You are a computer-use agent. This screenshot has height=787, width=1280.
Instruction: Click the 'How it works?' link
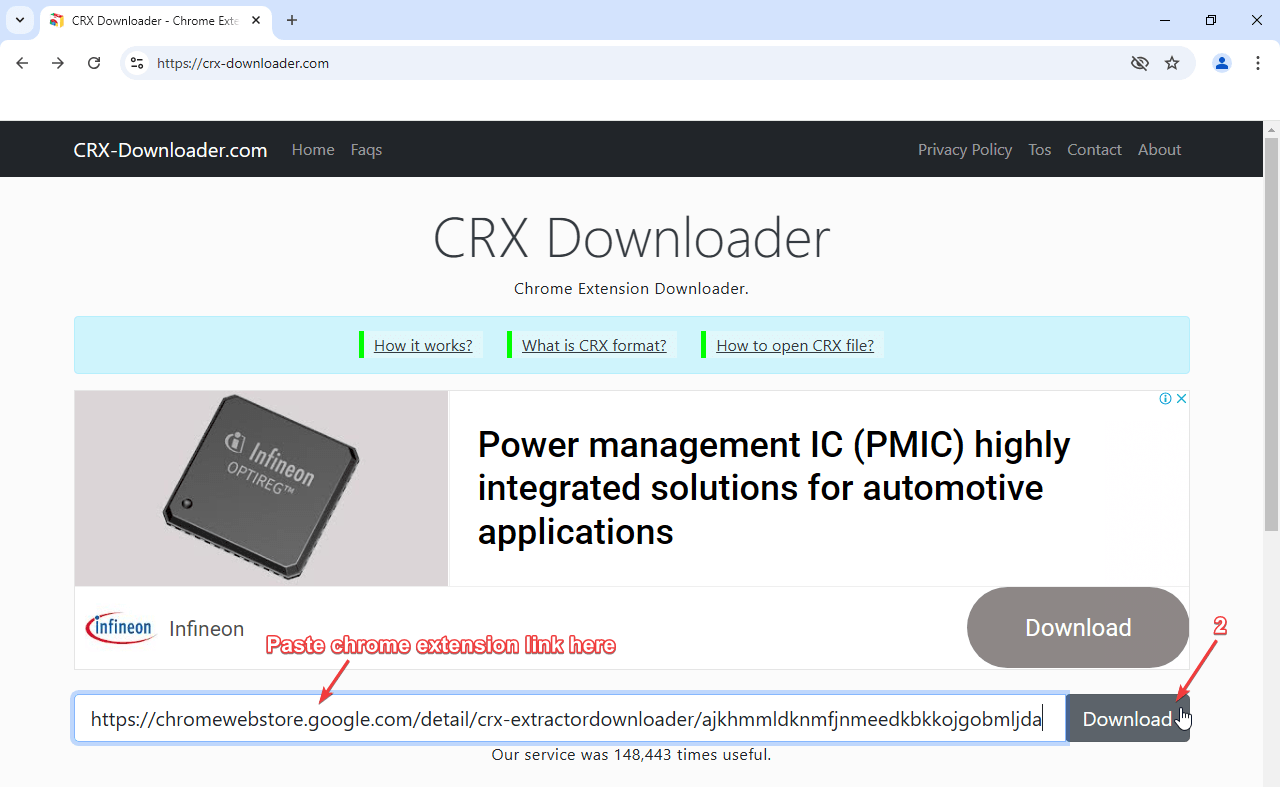[423, 346]
